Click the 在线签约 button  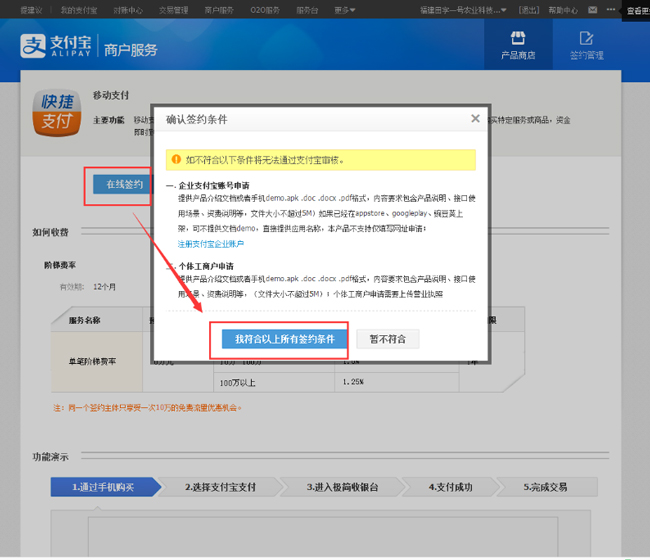point(124,184)
